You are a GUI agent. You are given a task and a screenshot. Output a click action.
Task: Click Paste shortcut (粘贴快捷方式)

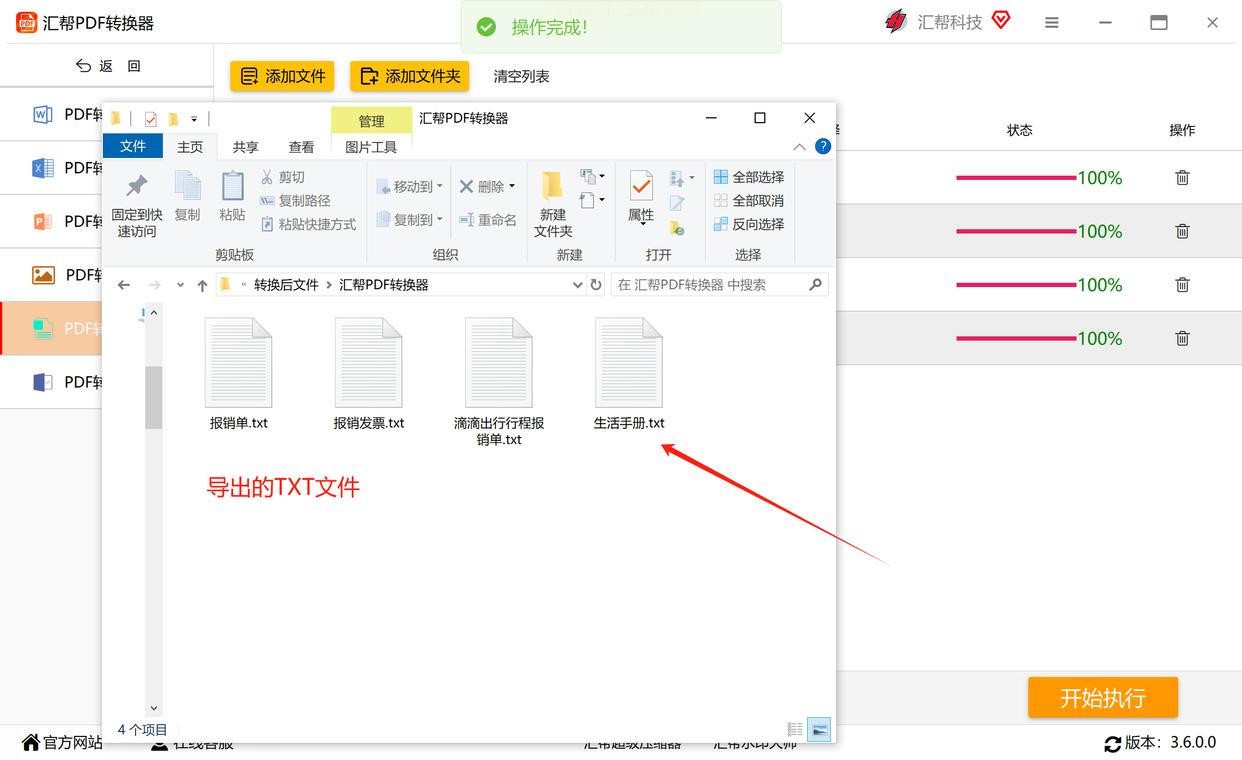click(x=308, y=224)
